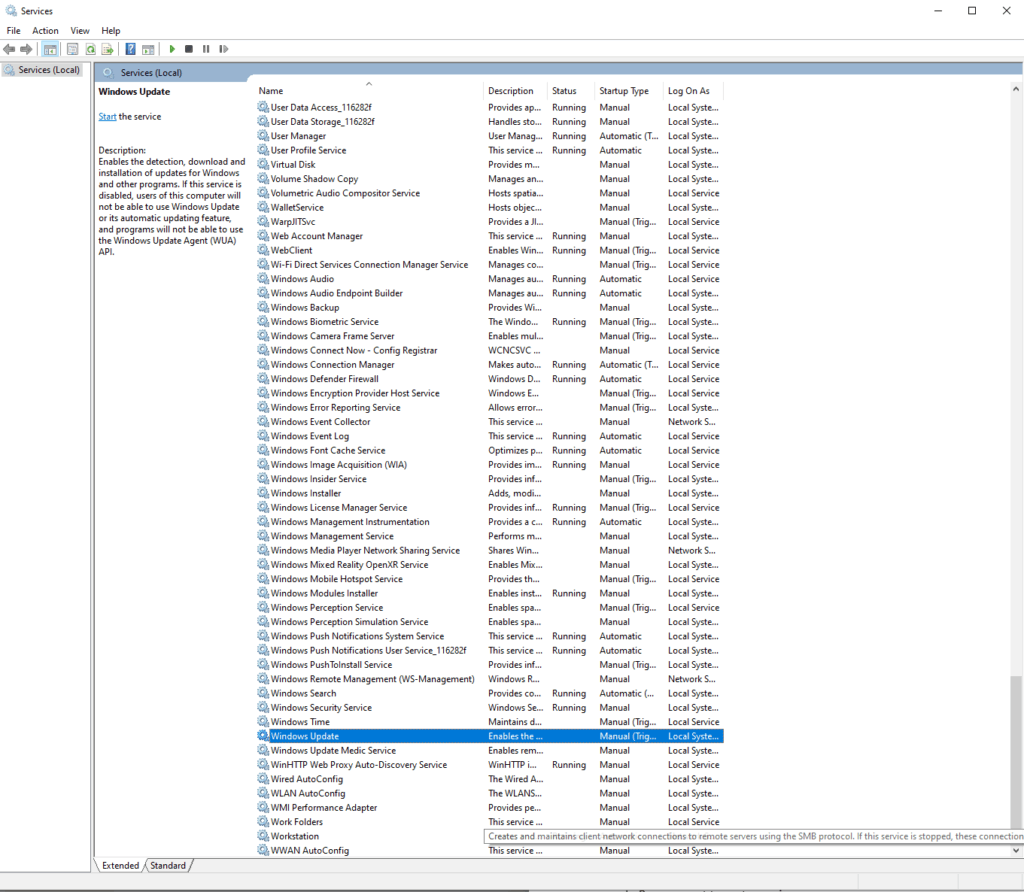Click gear icon of Windows Backup row
Image resolution: width=1024 pixels, height=892 pixels.
tap(263, 308)
